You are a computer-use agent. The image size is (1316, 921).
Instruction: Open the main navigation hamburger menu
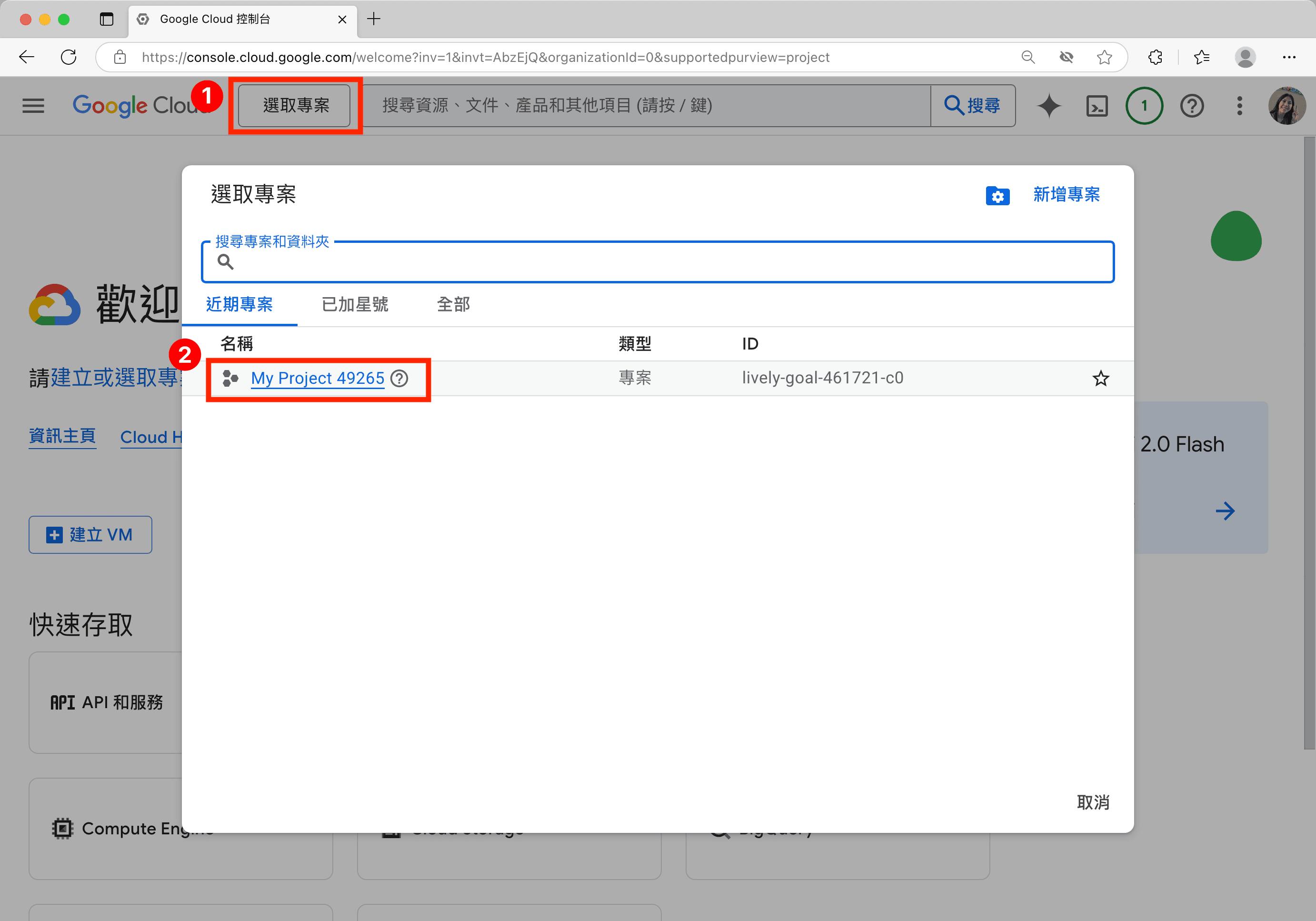[x=33, y=105]
